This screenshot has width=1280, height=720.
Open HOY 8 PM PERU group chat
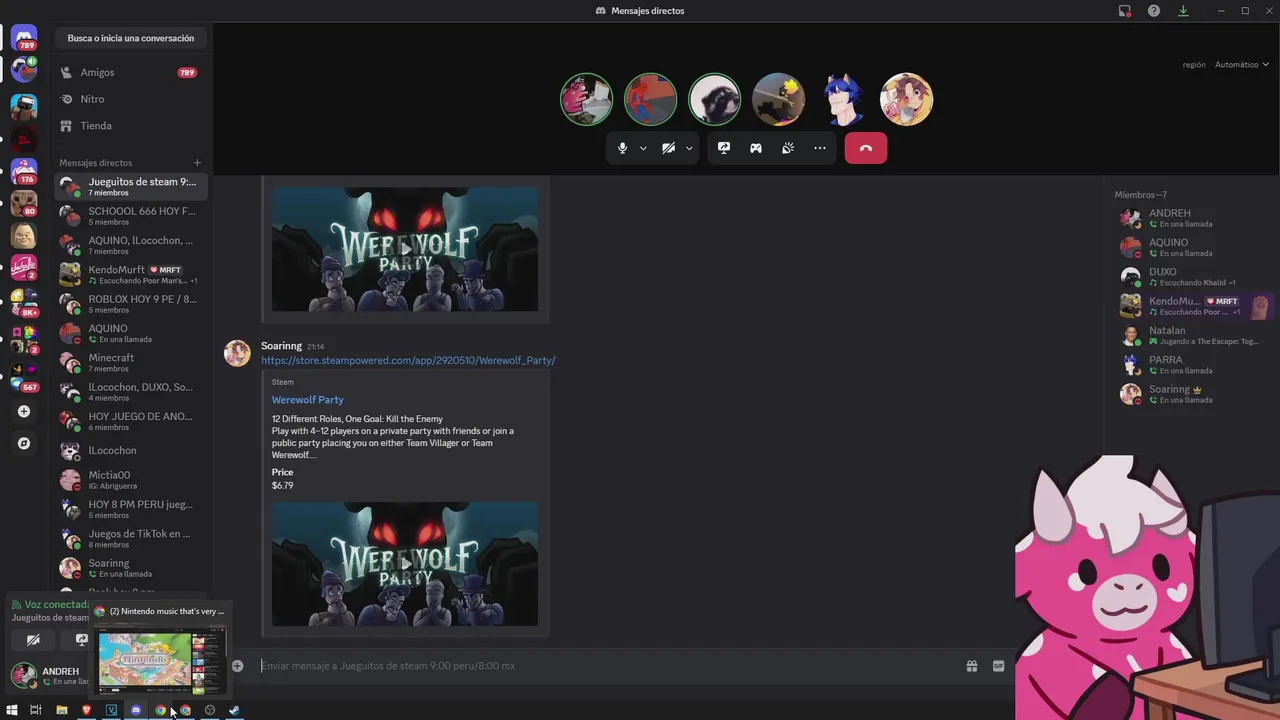131,509
